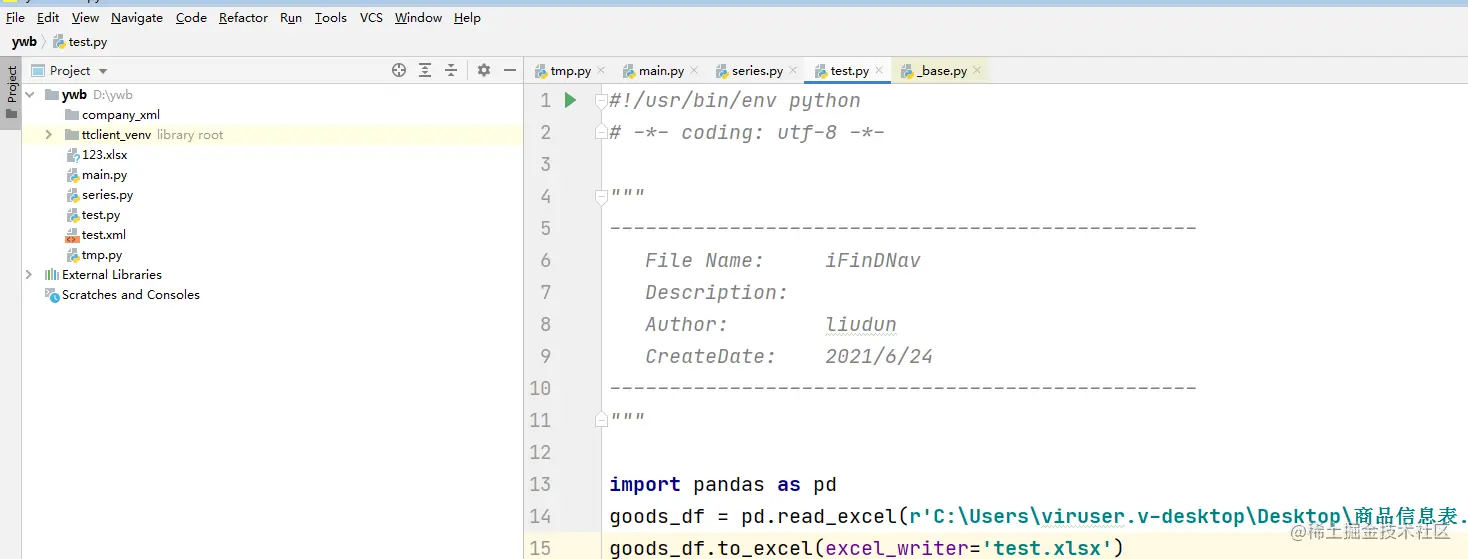Viewport: 1468px width, 559px height.
Task: Open the Help menu
Action: (x=467, y=18)
